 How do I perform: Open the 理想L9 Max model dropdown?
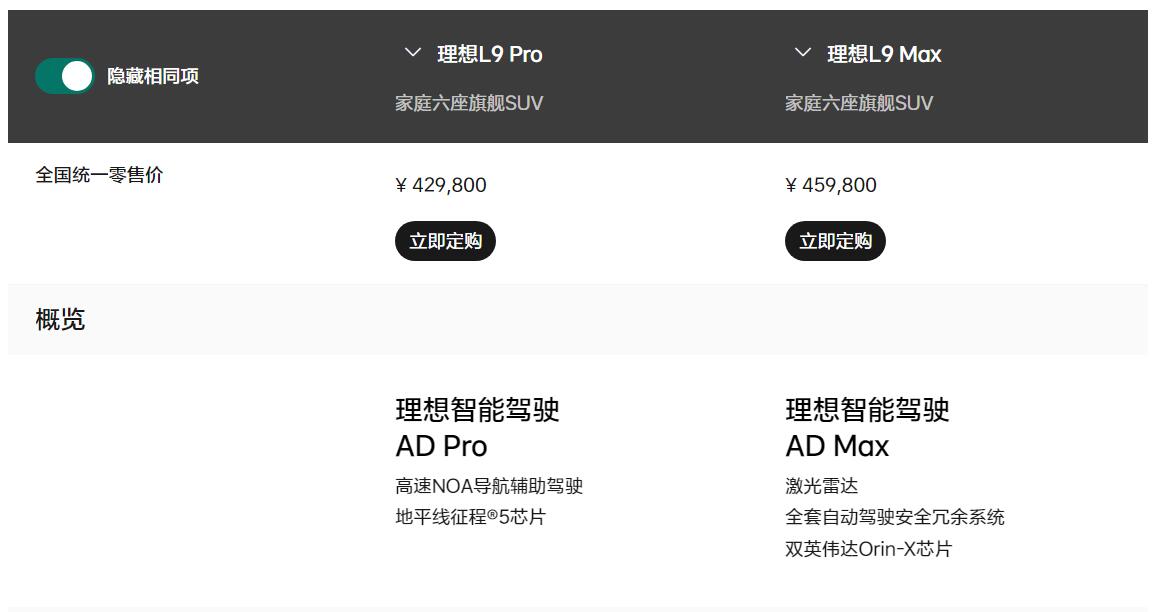click(x=799, y=53)
